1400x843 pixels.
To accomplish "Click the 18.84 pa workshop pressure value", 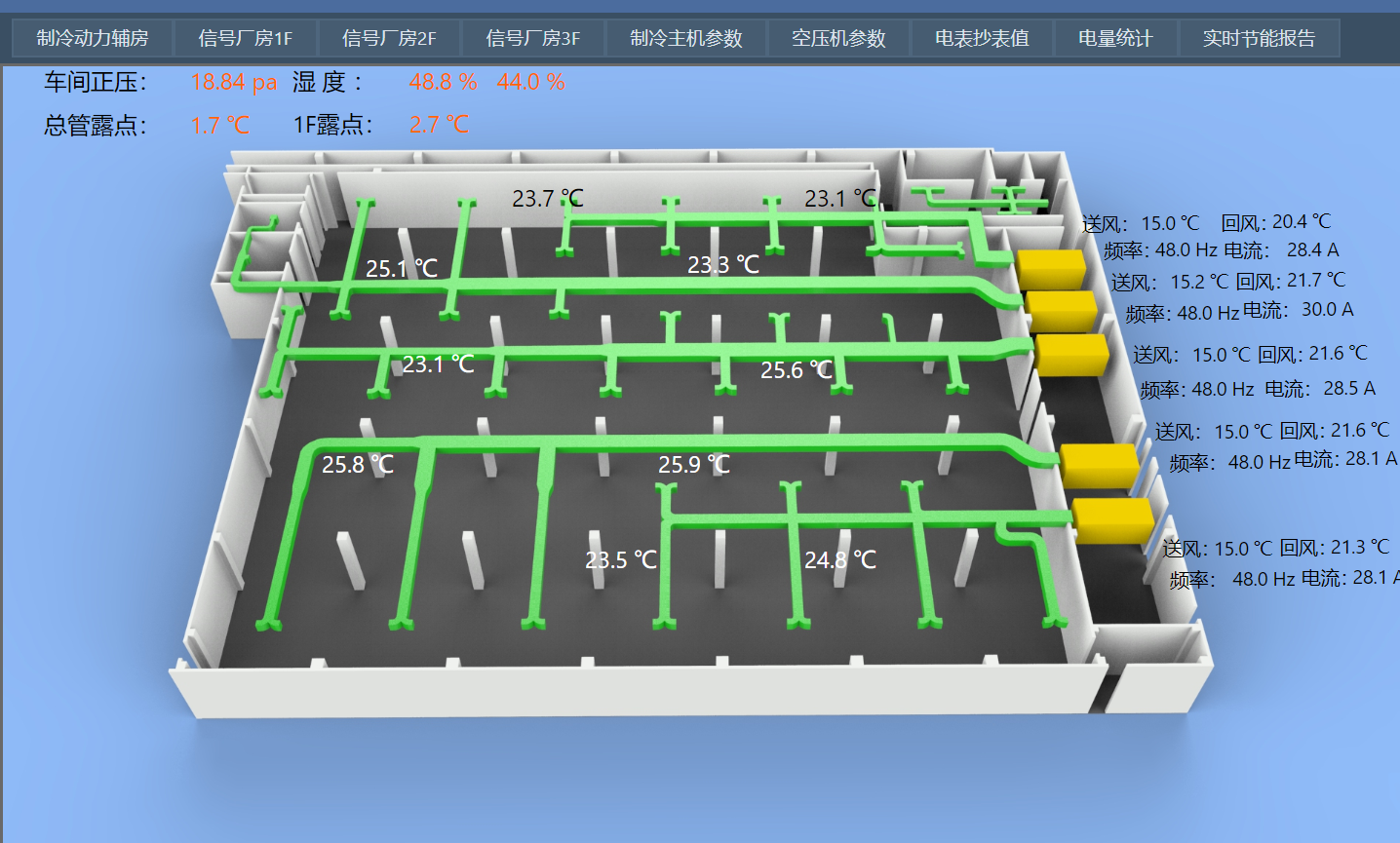I will pyautogui.click(x=234, y=82).
